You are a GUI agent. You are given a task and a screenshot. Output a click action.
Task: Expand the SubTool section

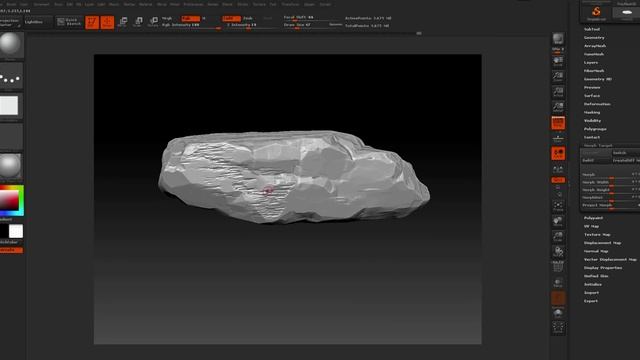pyautogui.click(x=592, y=29)
